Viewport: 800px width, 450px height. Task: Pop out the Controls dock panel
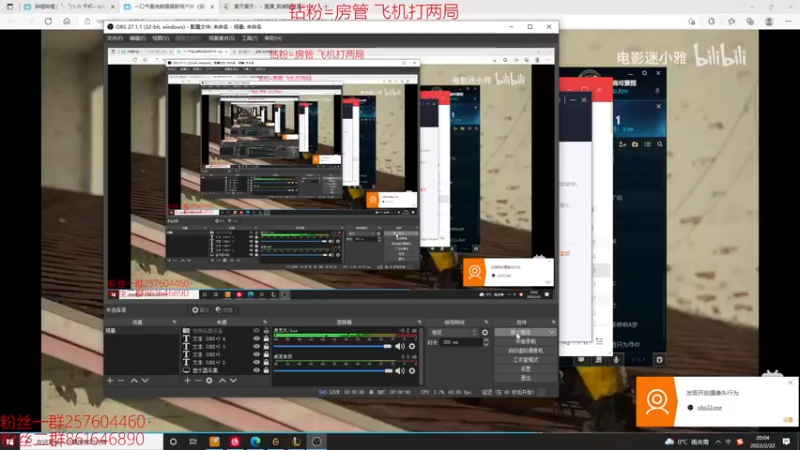pos(554,322)
